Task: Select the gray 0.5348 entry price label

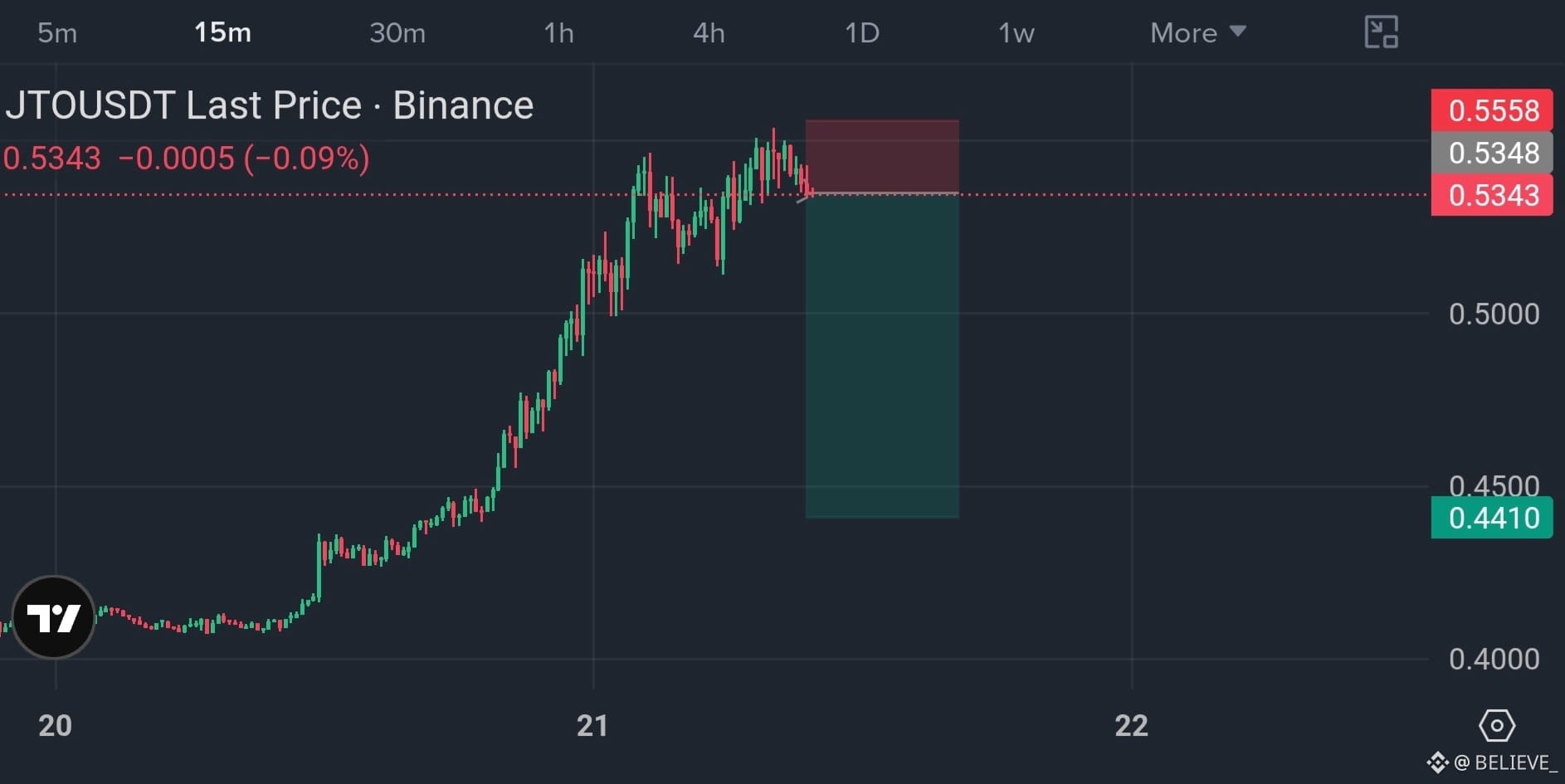Action: point(1492,153)
